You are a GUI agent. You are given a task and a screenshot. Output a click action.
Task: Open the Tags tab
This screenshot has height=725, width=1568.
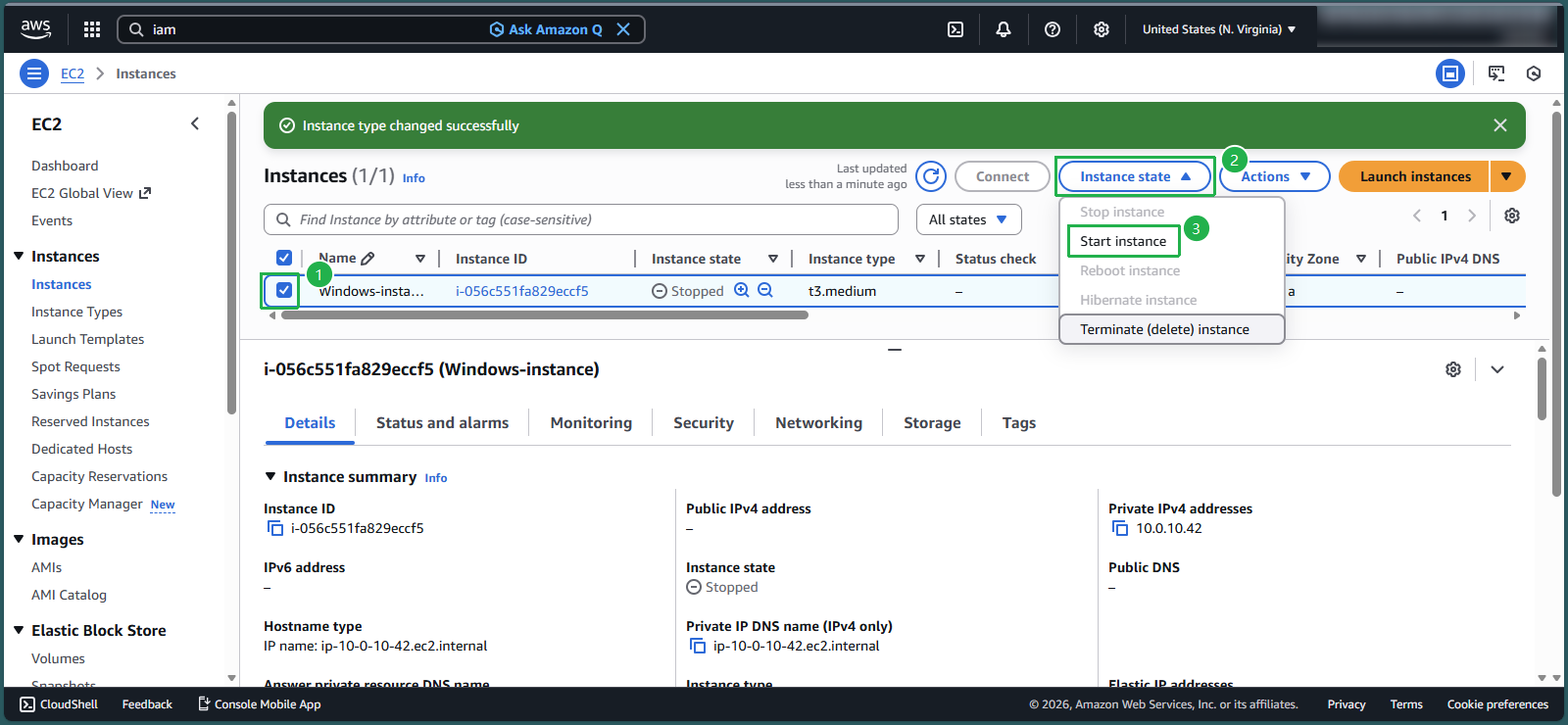click(x=1019, y=423)
